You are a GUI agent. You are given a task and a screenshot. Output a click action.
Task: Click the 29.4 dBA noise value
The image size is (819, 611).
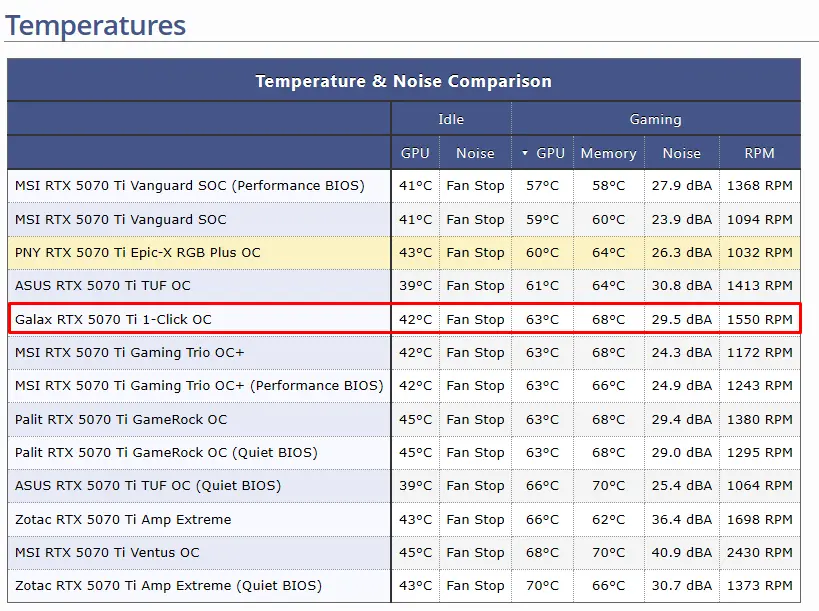click(x=682, y=419)
